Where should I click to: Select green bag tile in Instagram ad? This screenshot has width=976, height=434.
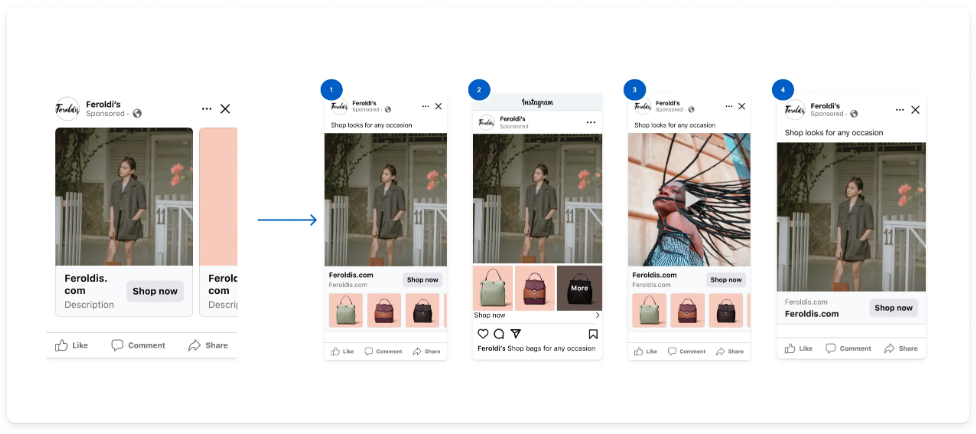pos(493,288)
